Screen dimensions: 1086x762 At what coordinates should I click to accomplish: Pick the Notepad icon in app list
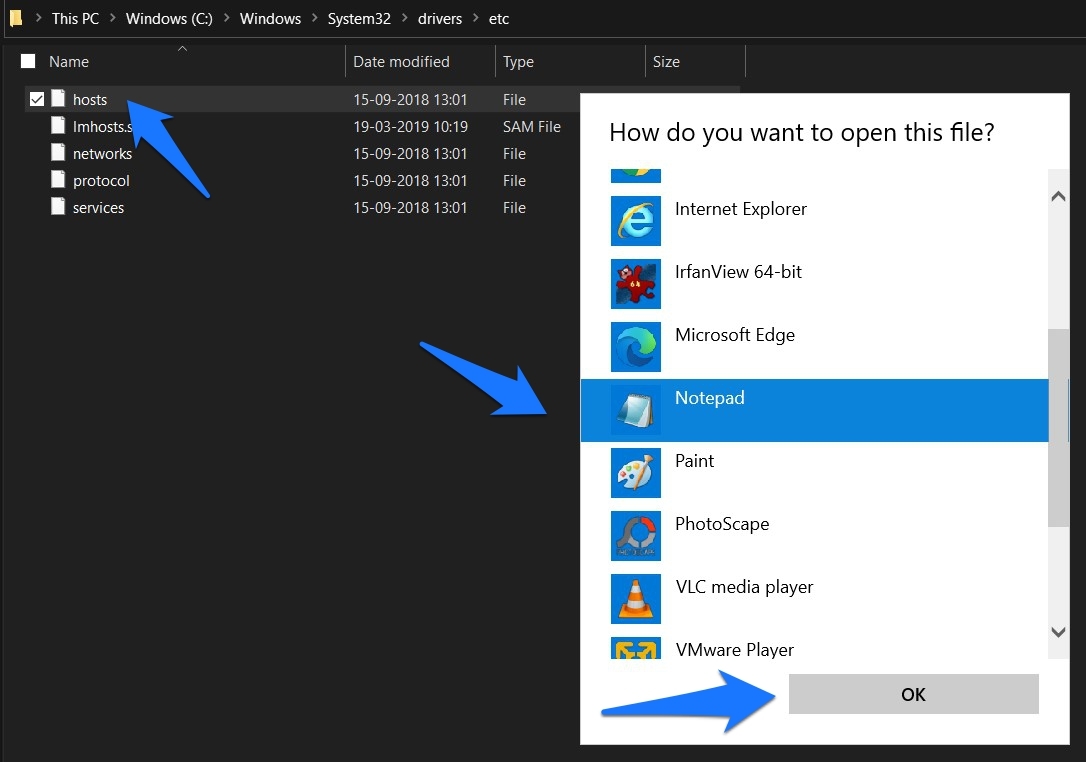(636, 410)
